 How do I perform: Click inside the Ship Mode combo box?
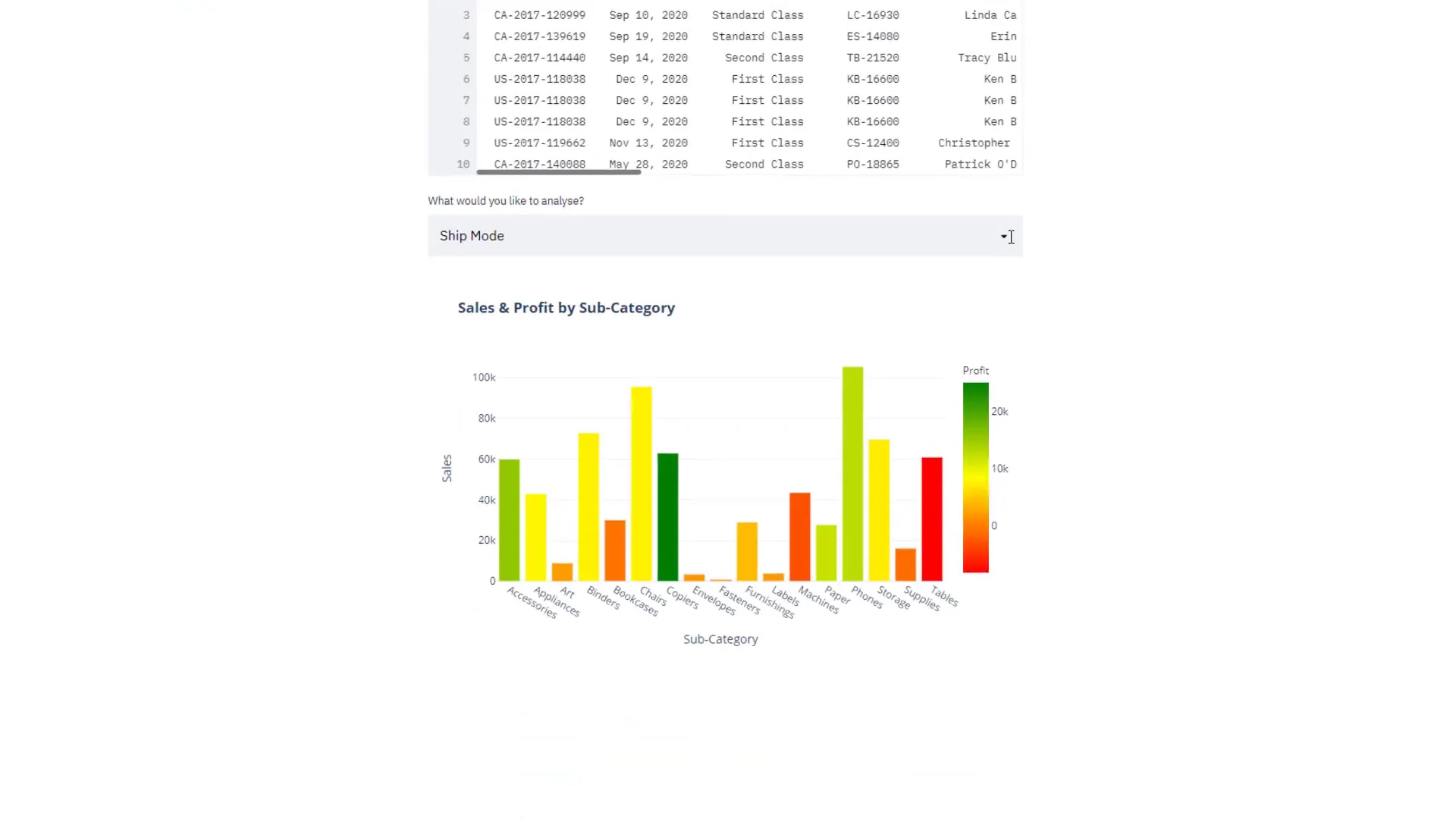coord(682,236)
